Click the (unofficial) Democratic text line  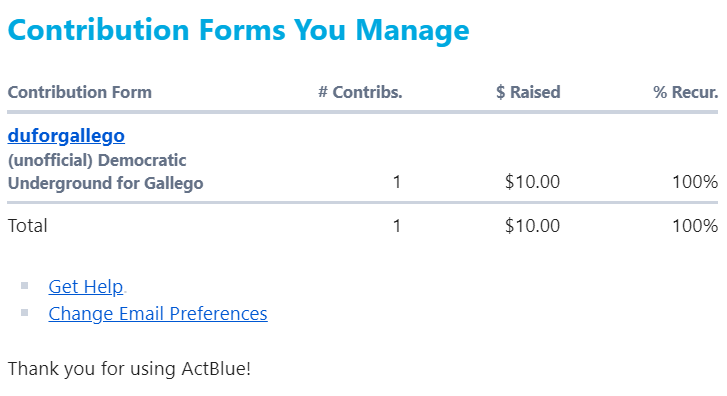(97, 160)
